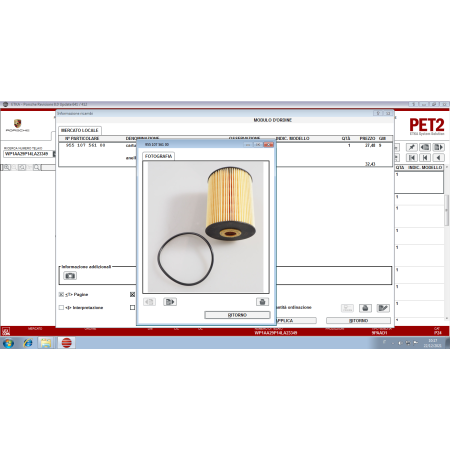Open File Explorer from taskbar

pyautogui.click(x=46, y=343)
